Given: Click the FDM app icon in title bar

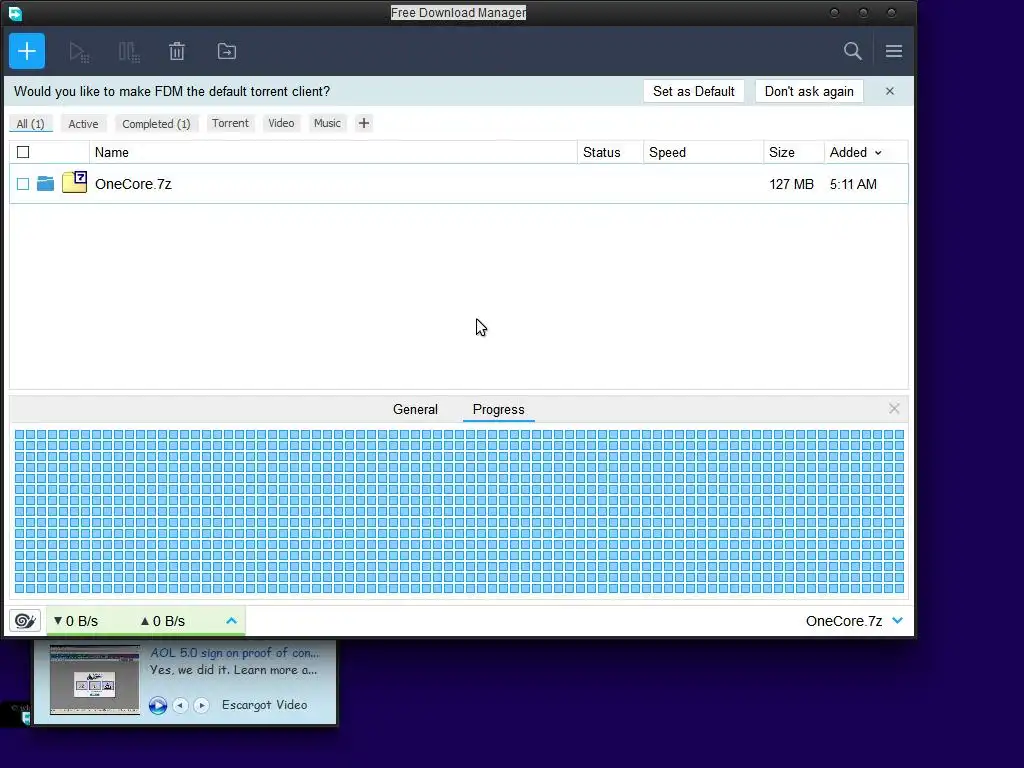Looking at the screenshot, I should [x=15, y=12].
